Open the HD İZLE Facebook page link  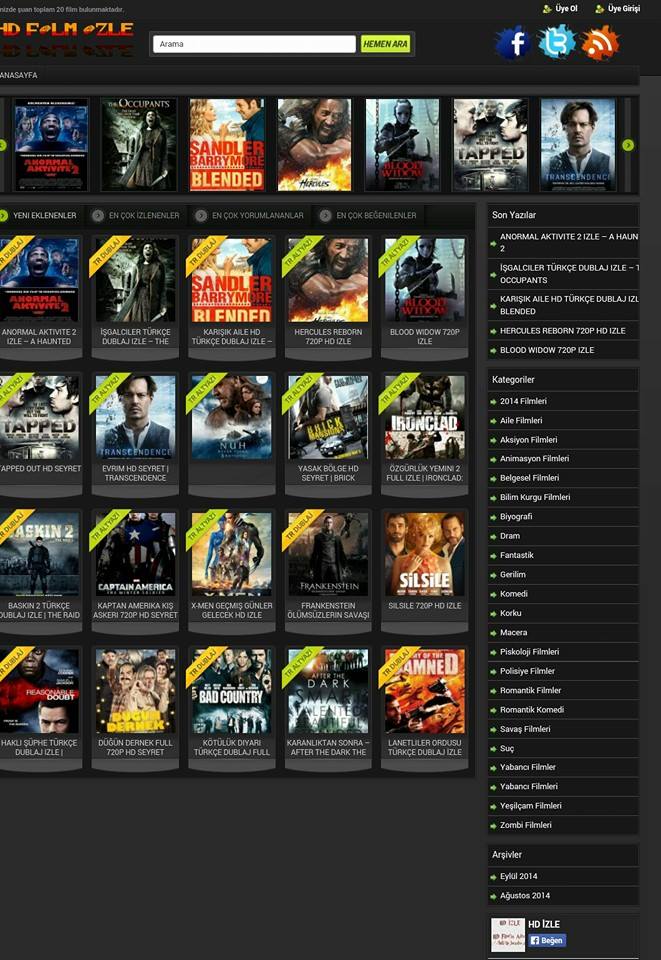(544, 924)
